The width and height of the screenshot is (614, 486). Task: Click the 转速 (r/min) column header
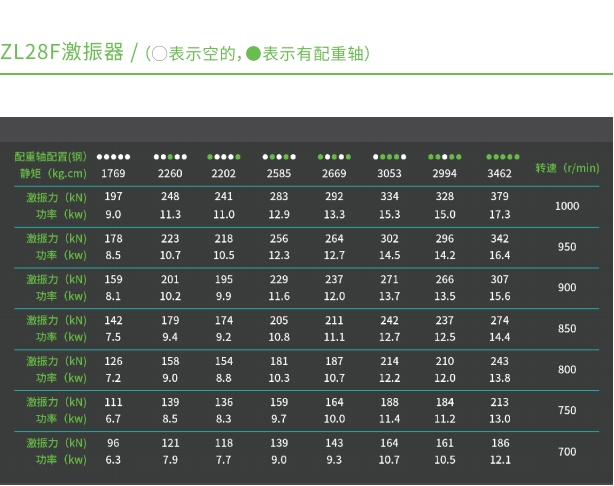click(x=567, y=167)
